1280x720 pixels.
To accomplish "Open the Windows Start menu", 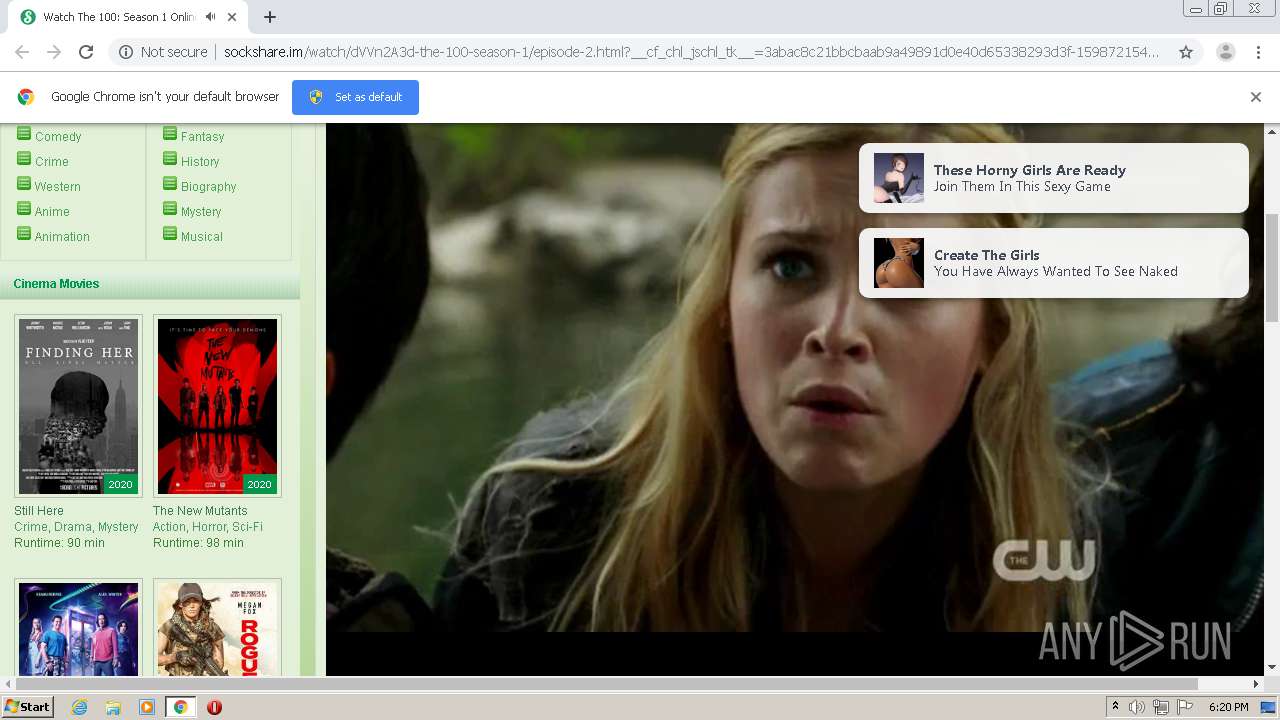I will (x=28, y=707).
